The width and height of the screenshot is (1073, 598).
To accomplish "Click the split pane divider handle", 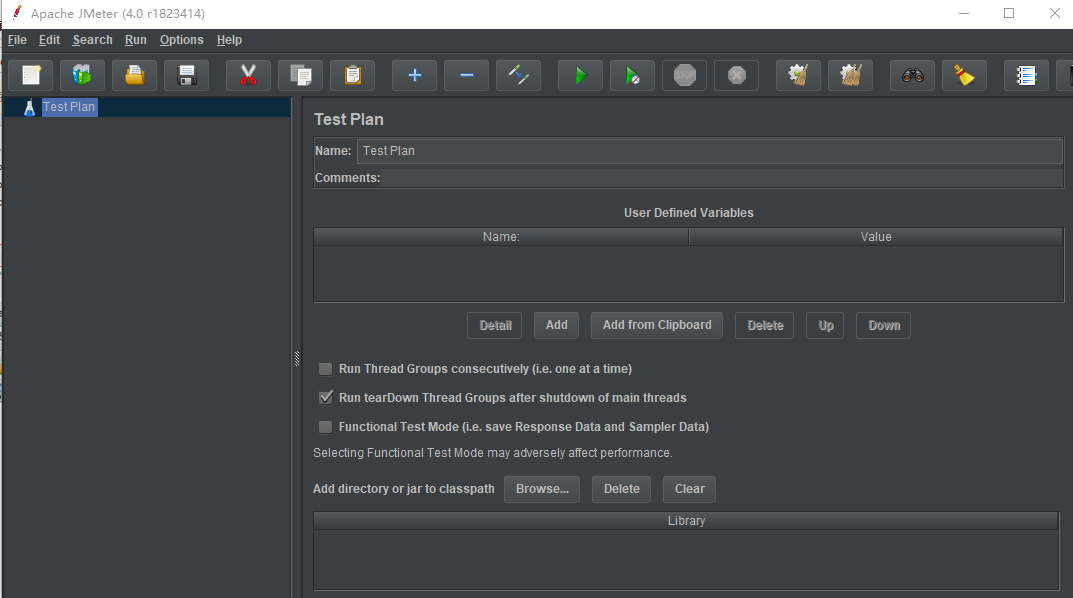I will coord(297,359).
